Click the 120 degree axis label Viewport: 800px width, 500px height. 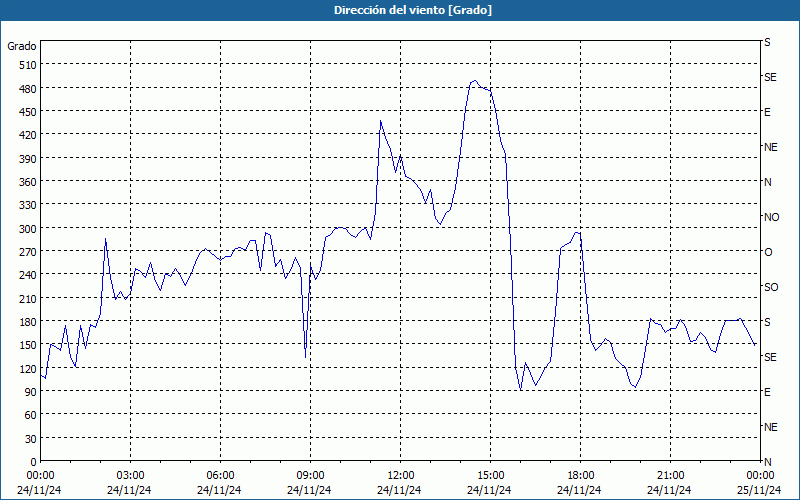[28, 368]
